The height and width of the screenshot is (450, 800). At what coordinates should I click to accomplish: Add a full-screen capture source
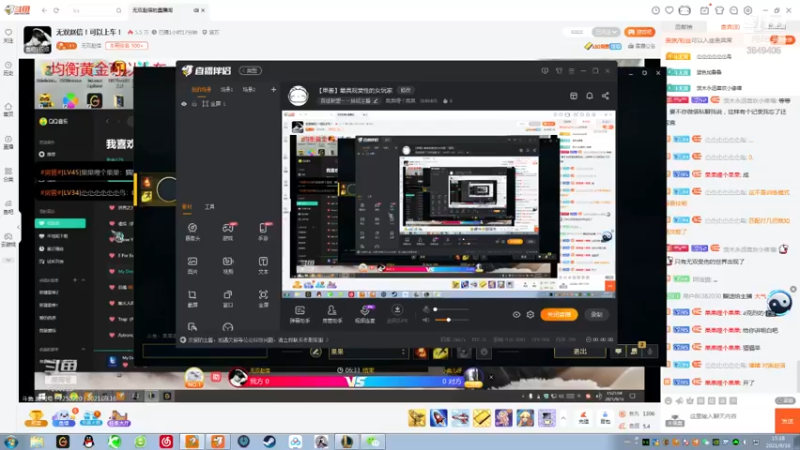[263, 298]
